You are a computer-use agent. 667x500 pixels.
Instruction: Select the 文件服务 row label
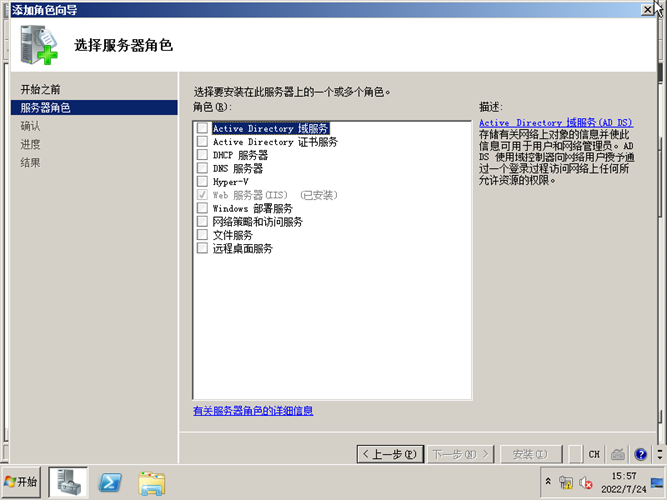(x=233, y=235)
